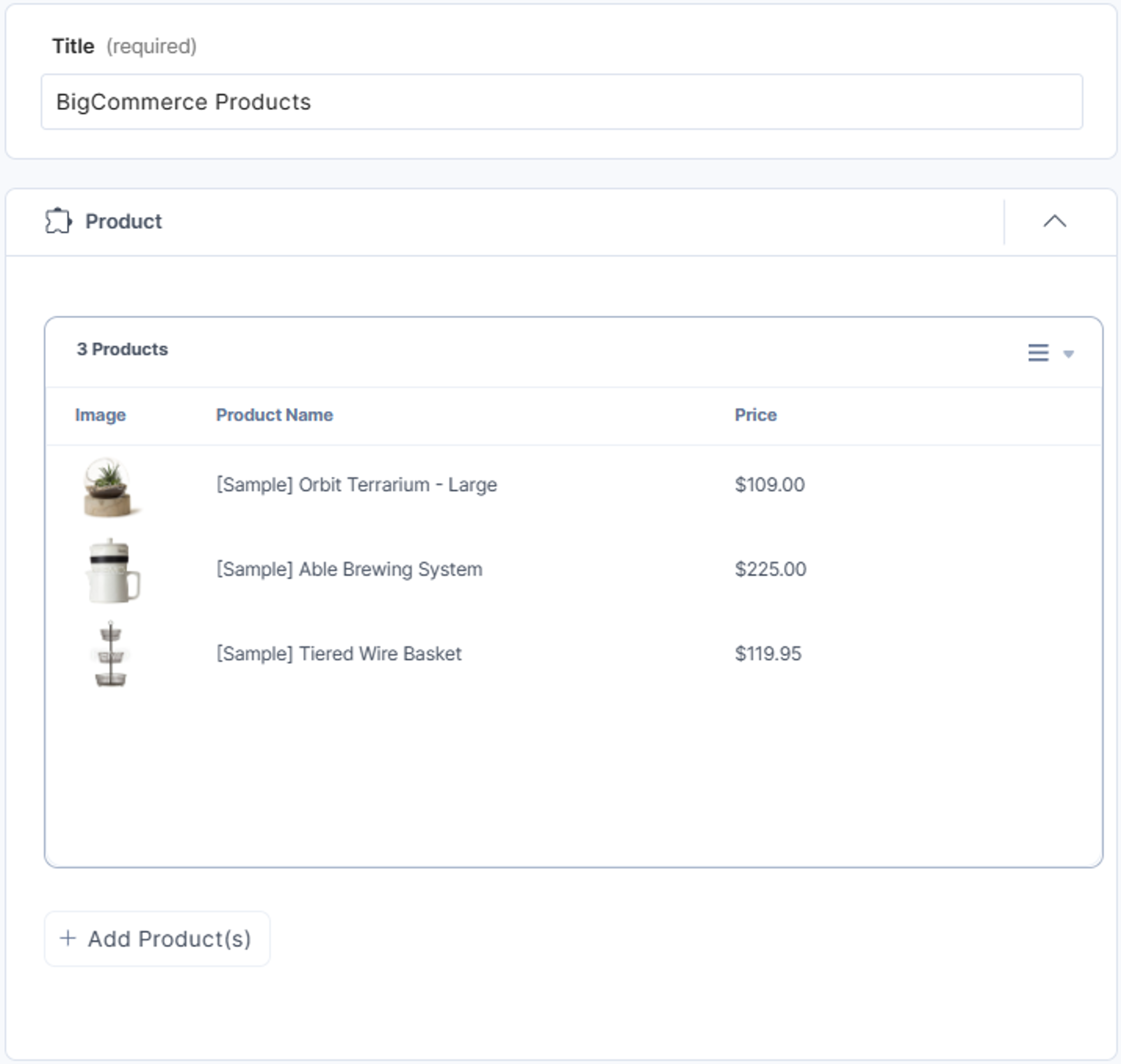1121x1064 pixels.
Task: Click "[Sample] Orbit Terrarium - Large" name
Action: 357,485
